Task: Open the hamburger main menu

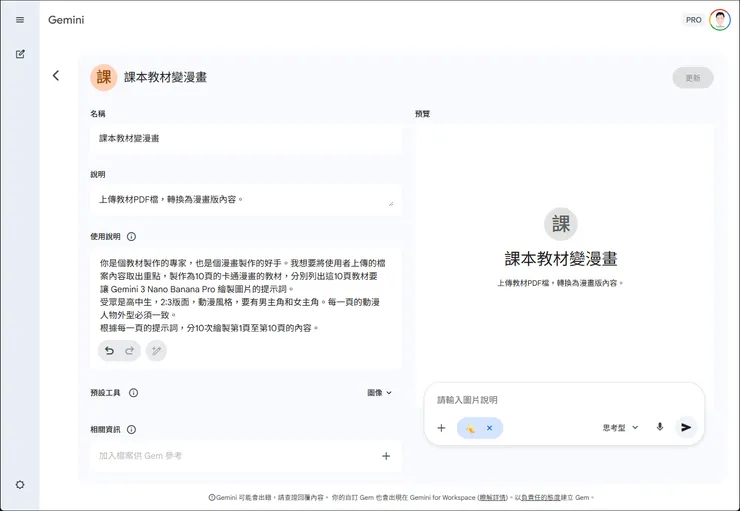Action: point(20,20)
